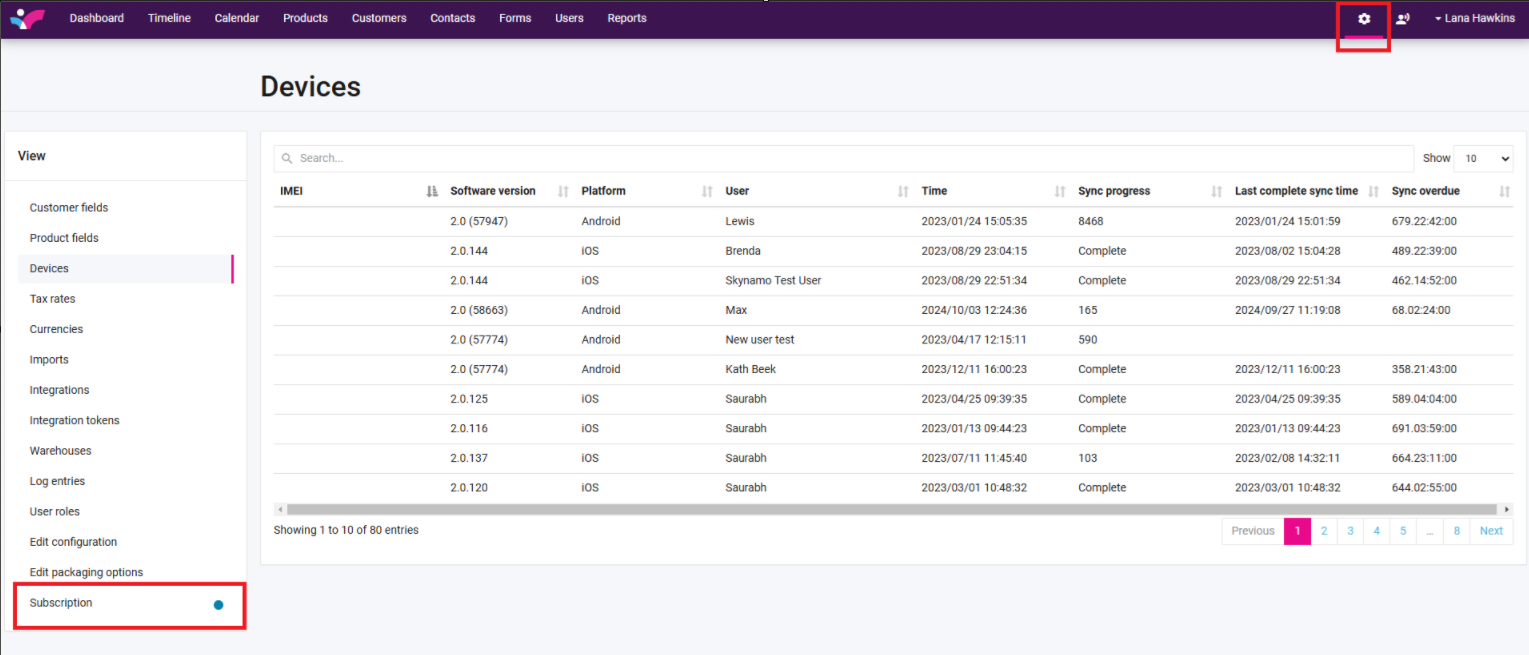Open the Show entries count dropdown

tap(1482, 158)
